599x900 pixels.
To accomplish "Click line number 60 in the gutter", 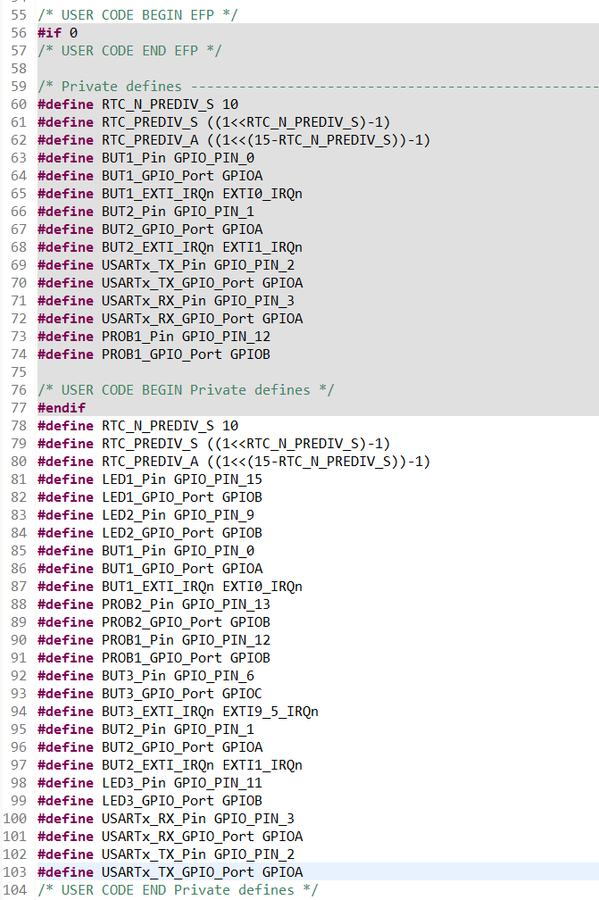I will (18, 104).
